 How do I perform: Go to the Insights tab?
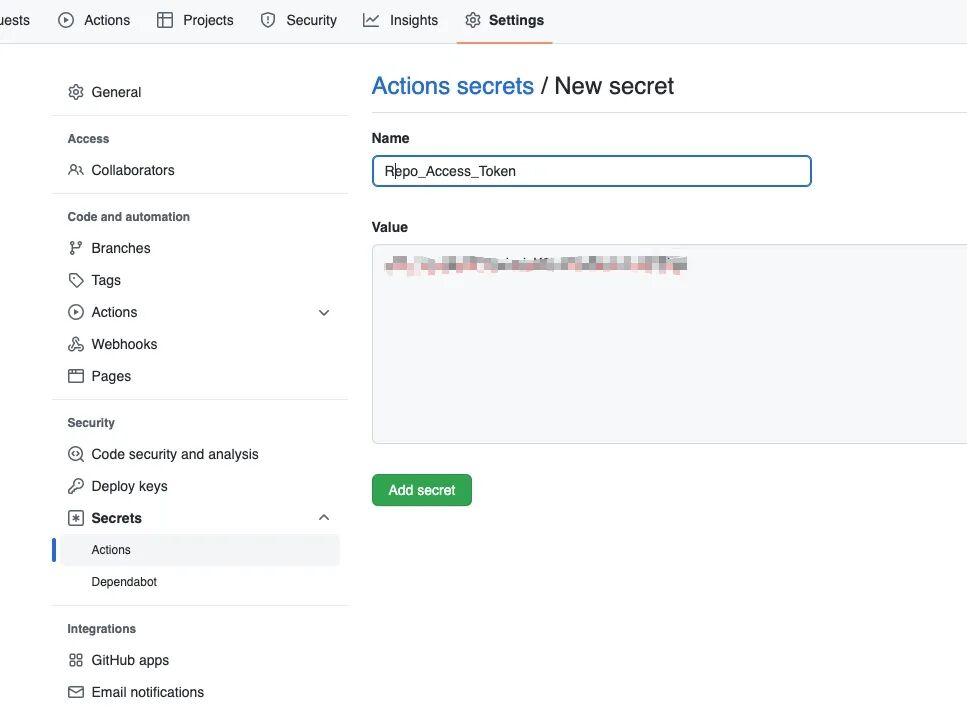400,20
